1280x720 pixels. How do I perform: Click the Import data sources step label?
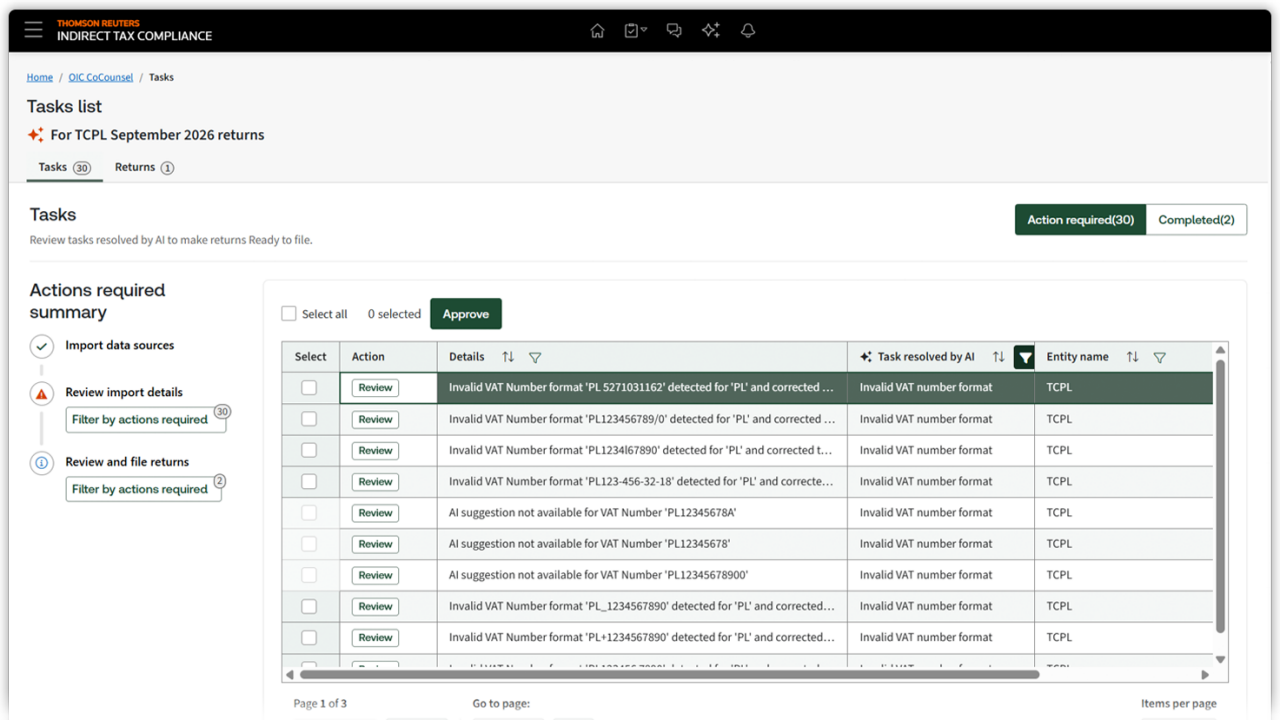point(120,345)
